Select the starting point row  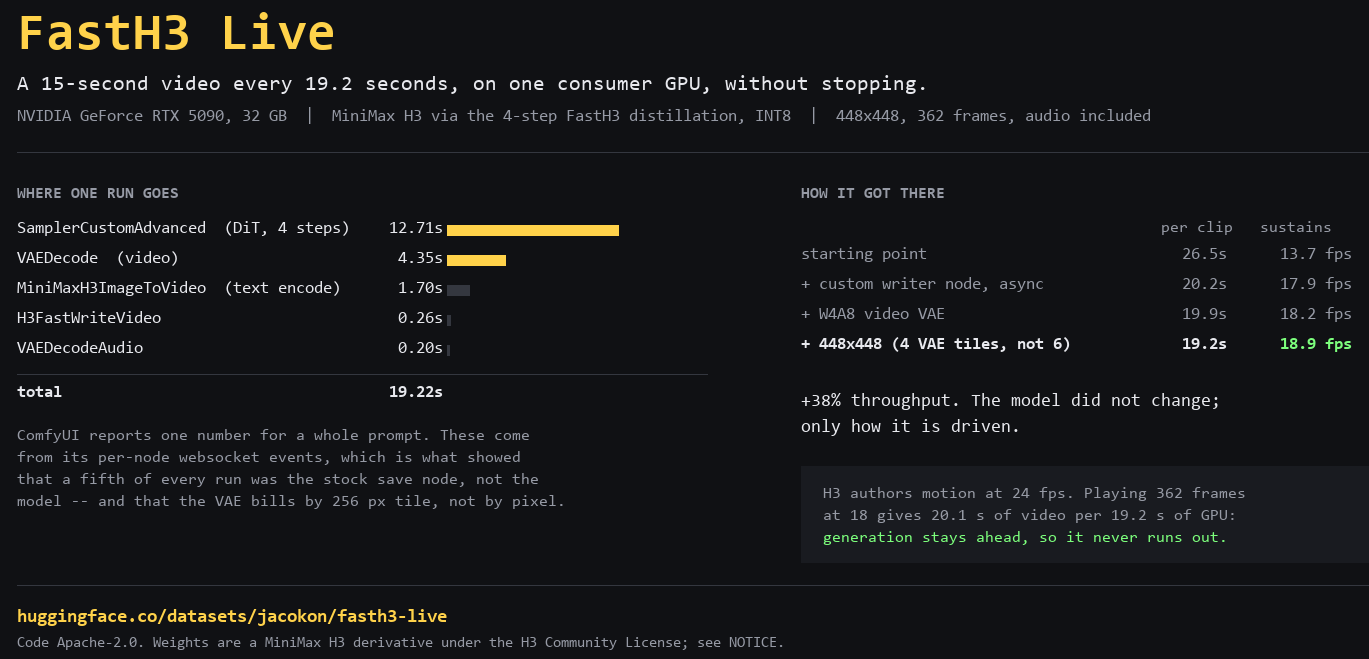click(1076, 254)
